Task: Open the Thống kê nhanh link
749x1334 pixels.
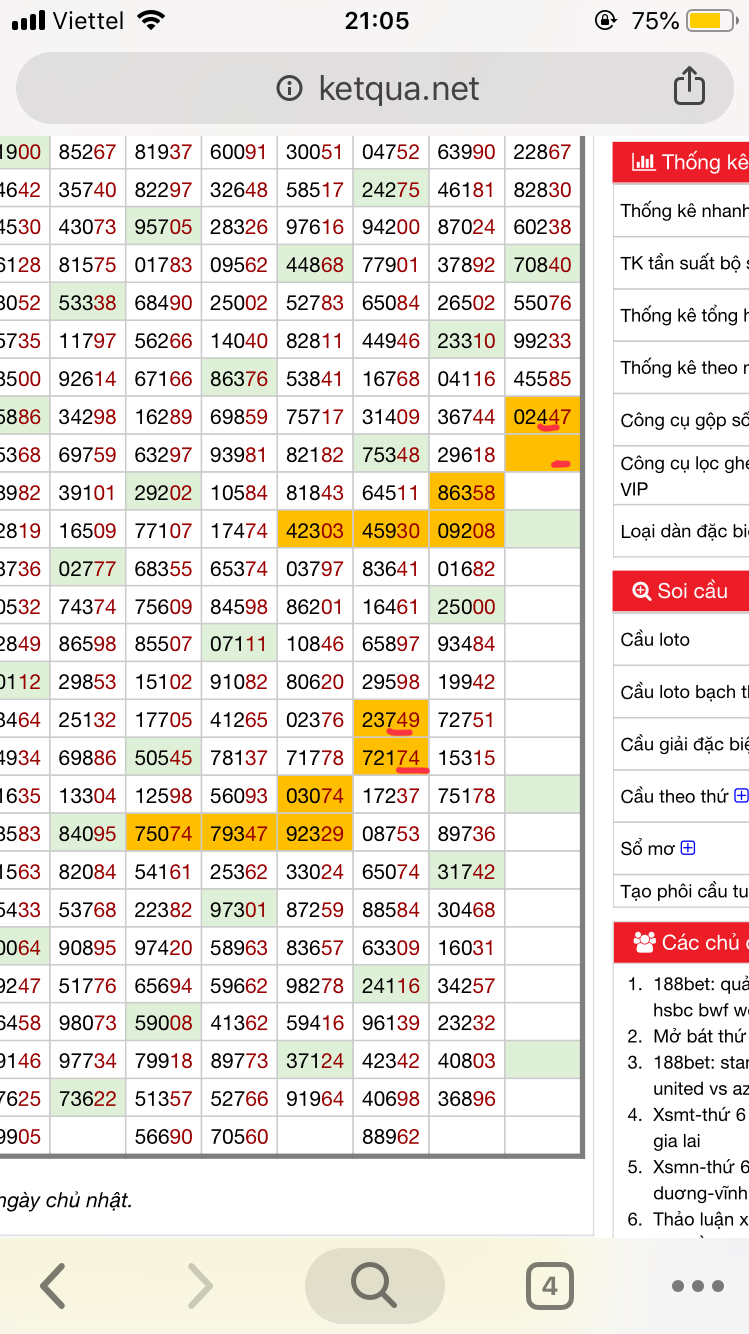Action: click(x=684, y=210)
